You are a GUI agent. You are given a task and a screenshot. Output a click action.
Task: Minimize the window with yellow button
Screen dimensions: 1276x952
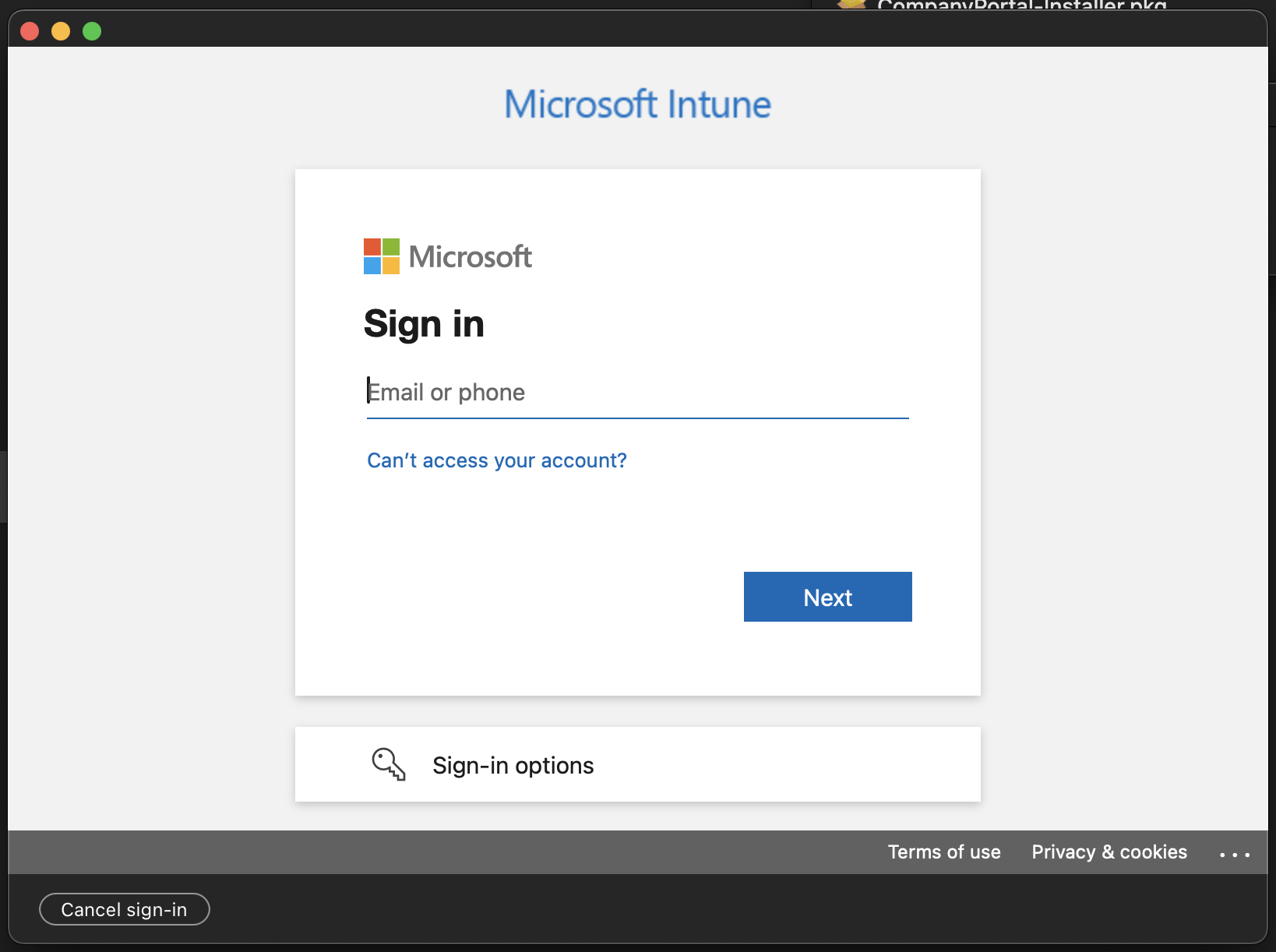(61, 31)
